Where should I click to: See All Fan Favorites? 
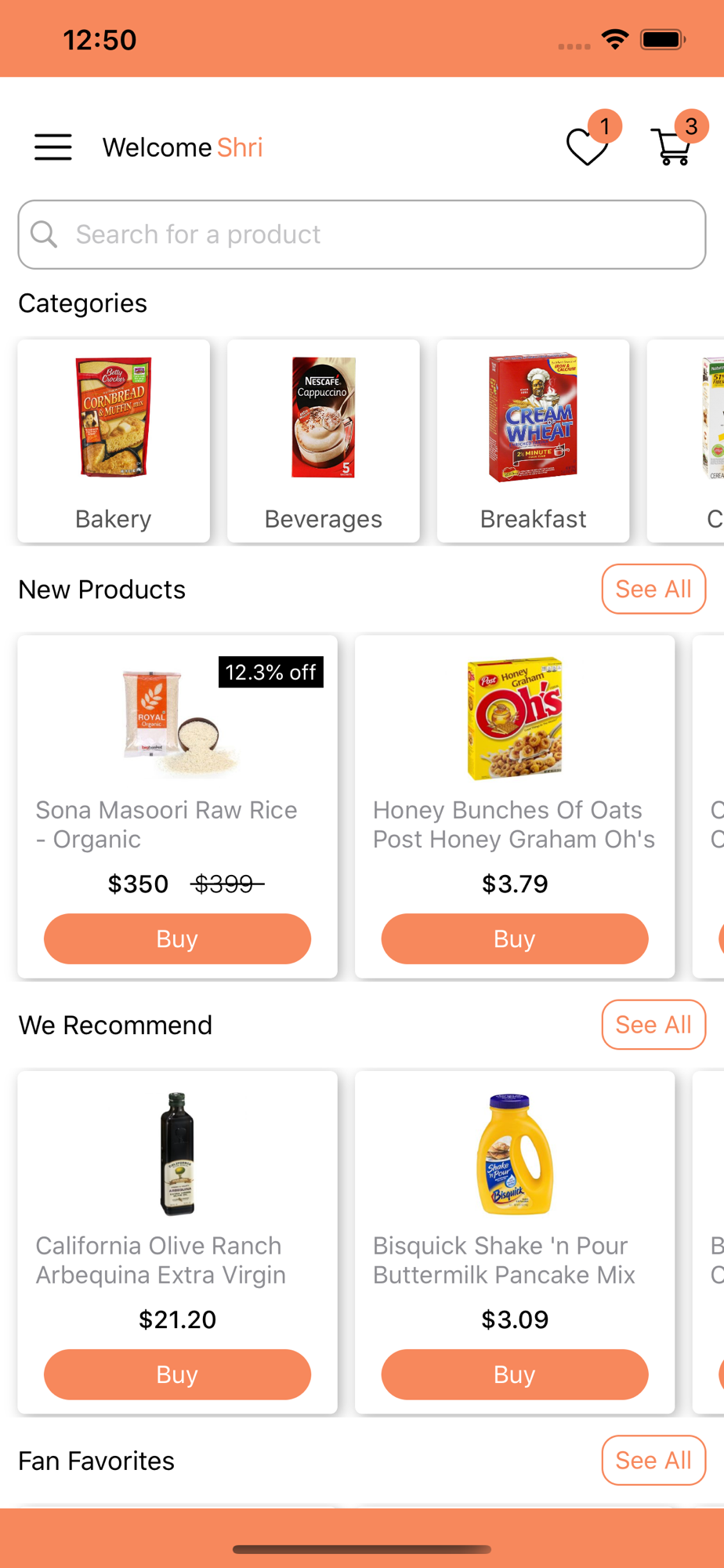tap(653, 1461)
